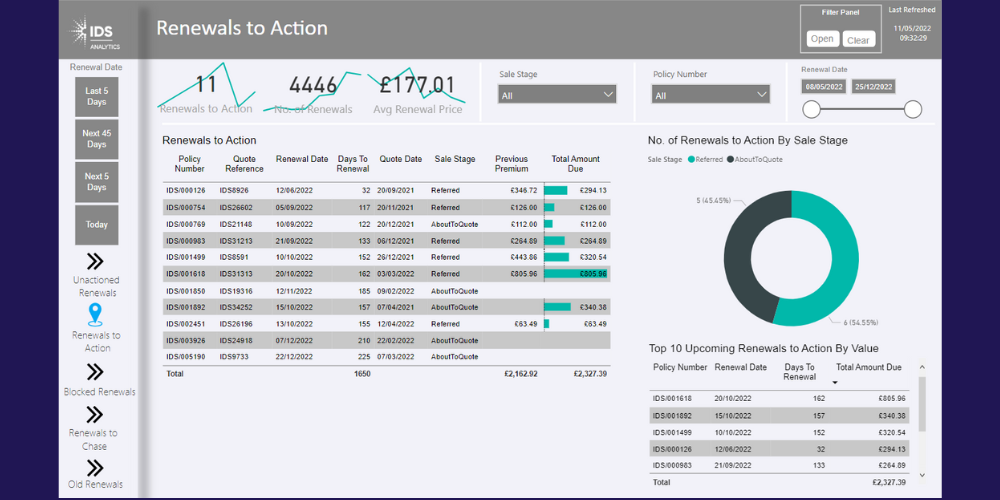Select the Next 5 Days filter
This screenshot has width=1000, height=500.
click(x=96, y=182)
